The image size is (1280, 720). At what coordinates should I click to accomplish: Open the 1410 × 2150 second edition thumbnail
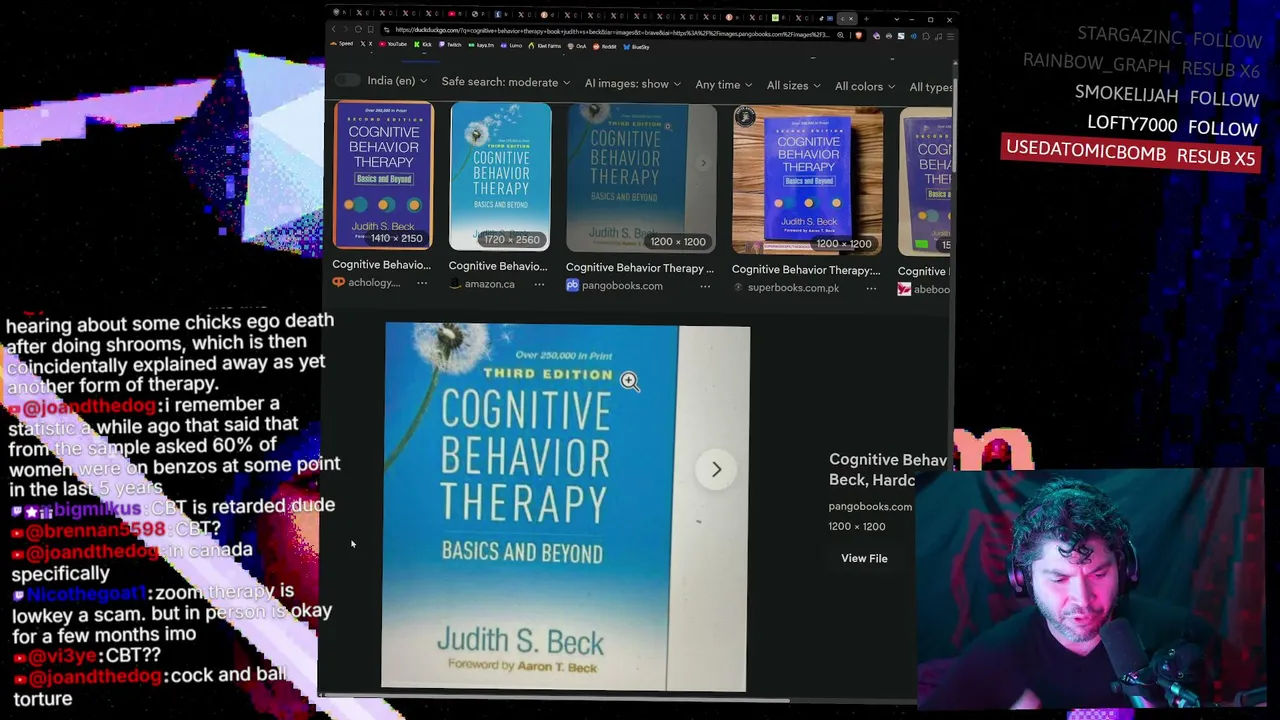coord(383,175)
